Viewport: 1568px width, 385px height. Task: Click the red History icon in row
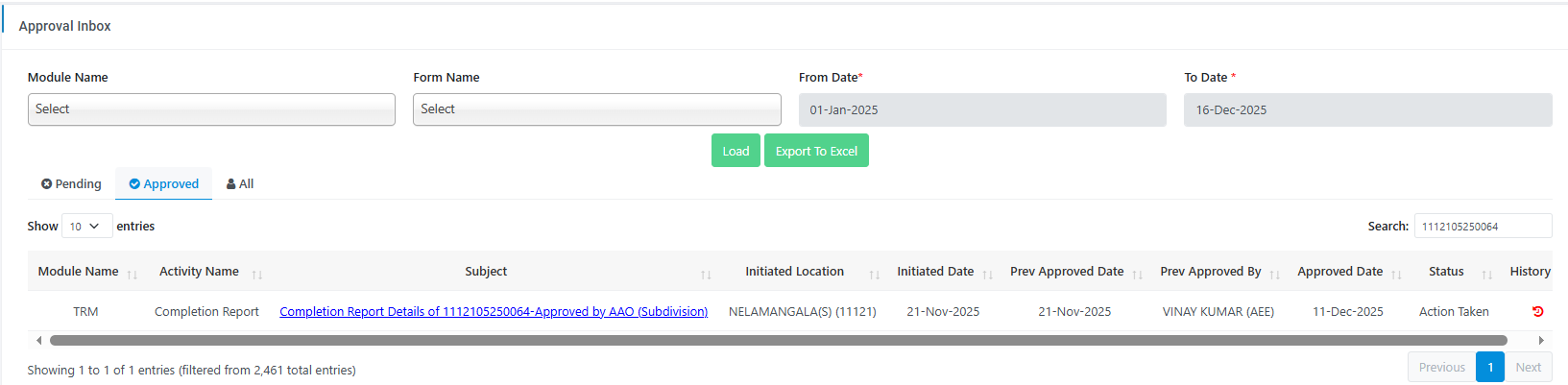point(1537,311)
